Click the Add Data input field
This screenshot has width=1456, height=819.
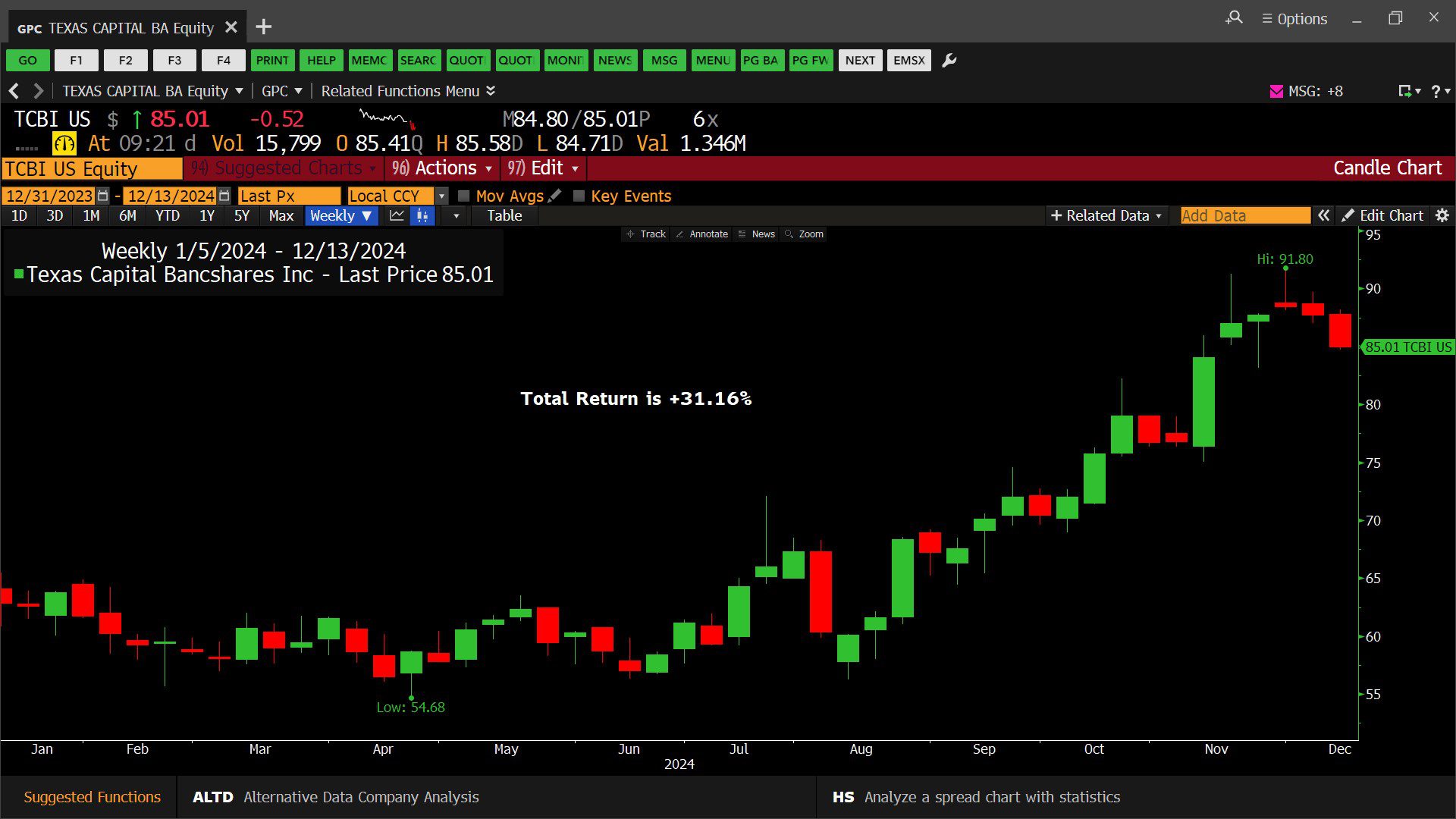1244,216
